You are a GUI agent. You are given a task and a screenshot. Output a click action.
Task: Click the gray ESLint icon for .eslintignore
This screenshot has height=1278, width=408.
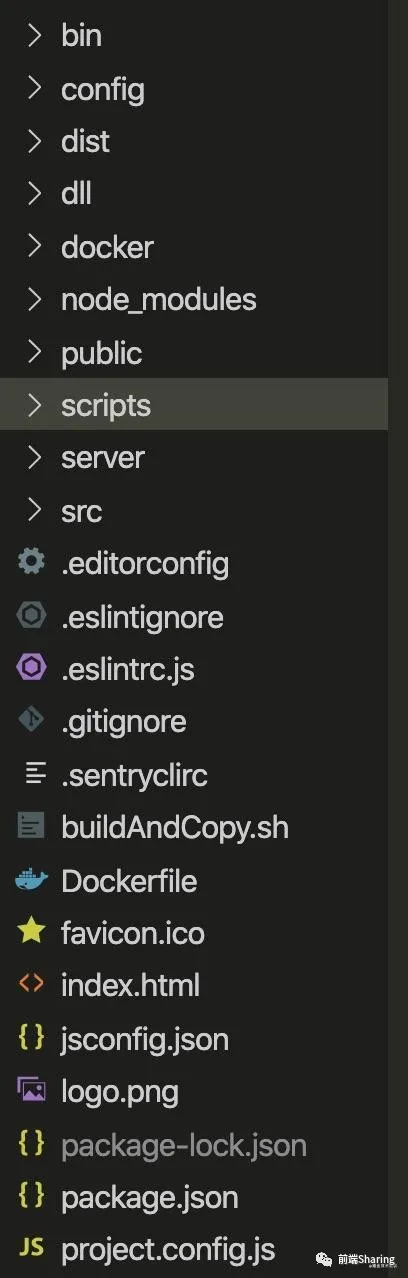tap(32, 616)
